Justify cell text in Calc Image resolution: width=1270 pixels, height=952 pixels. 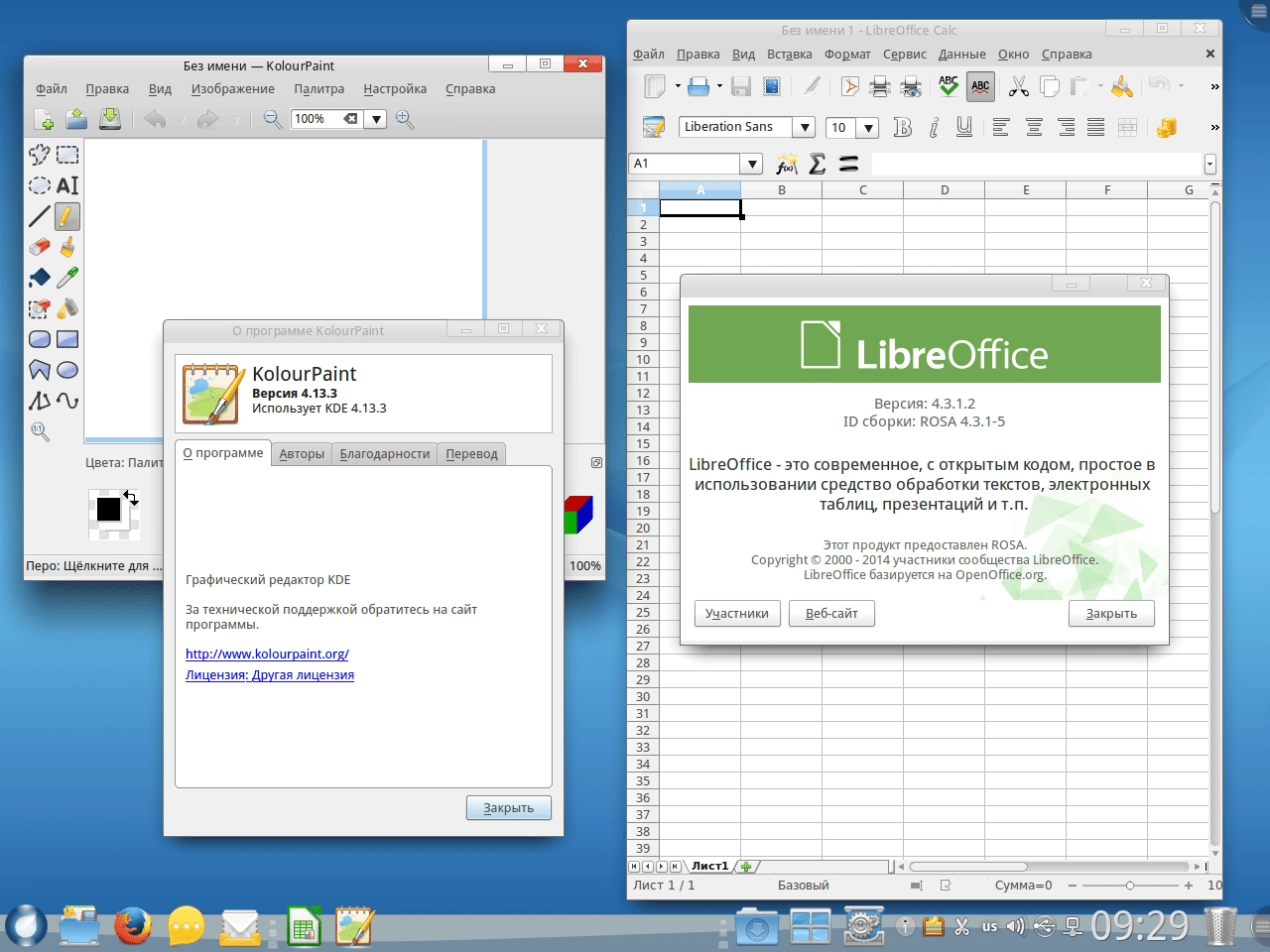pyautogui.click(x=1096, y=127)
